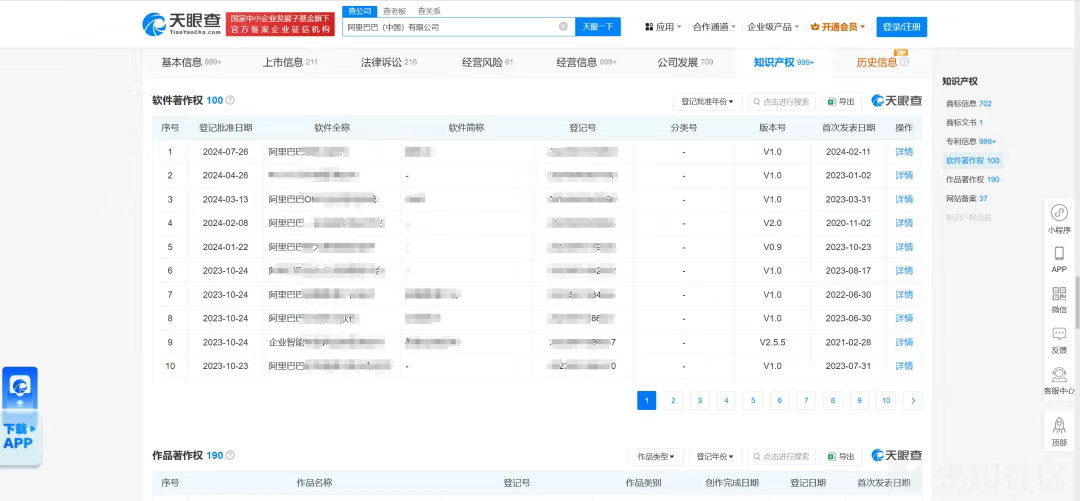Image resolution: width=1080 pixels, height=501 pixels.
Task: Open 详情 for row 9 version V2.5.5
Action: coord(904,342)
